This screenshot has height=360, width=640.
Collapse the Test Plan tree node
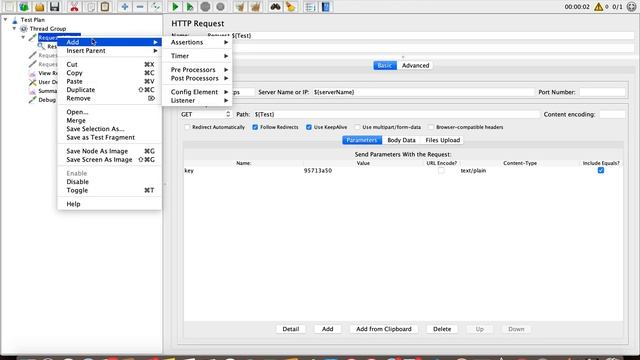(6, 19)
